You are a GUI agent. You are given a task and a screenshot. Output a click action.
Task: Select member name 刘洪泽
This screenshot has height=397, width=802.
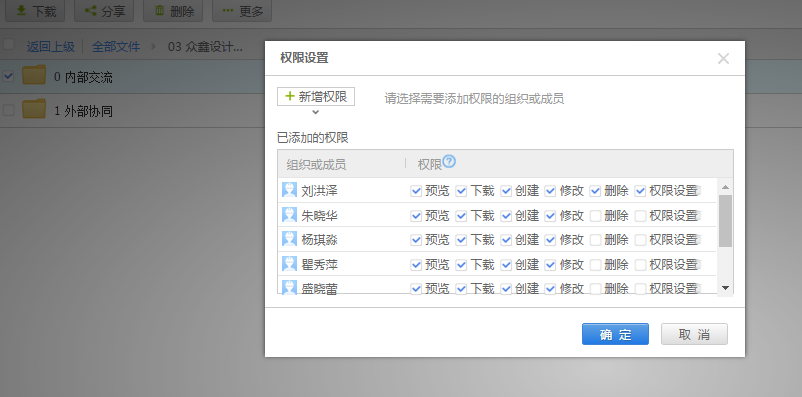pos(320,191)
